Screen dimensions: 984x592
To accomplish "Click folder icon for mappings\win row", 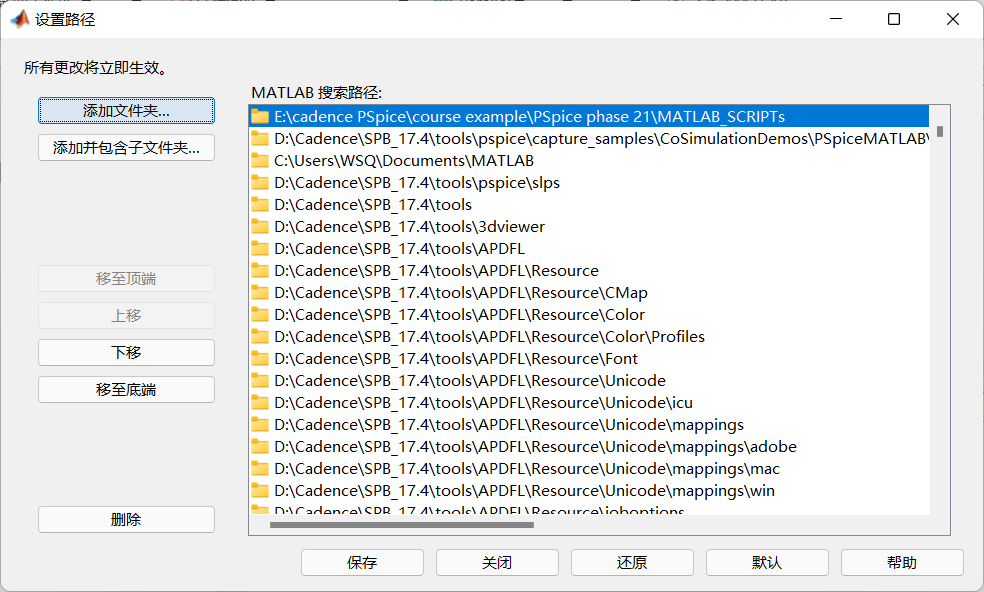I will click(260, 490).
